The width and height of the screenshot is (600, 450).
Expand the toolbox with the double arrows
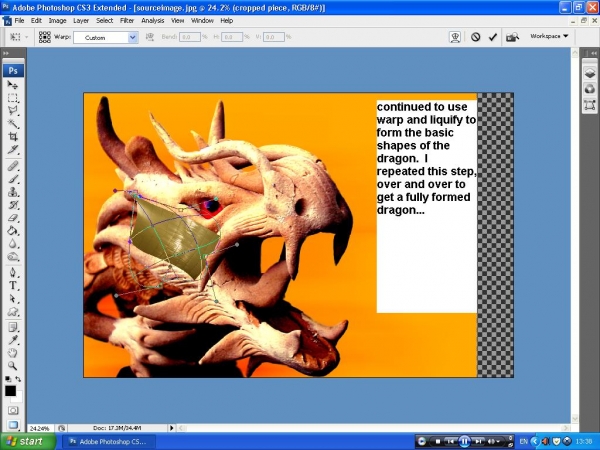(x=6, y=53)
